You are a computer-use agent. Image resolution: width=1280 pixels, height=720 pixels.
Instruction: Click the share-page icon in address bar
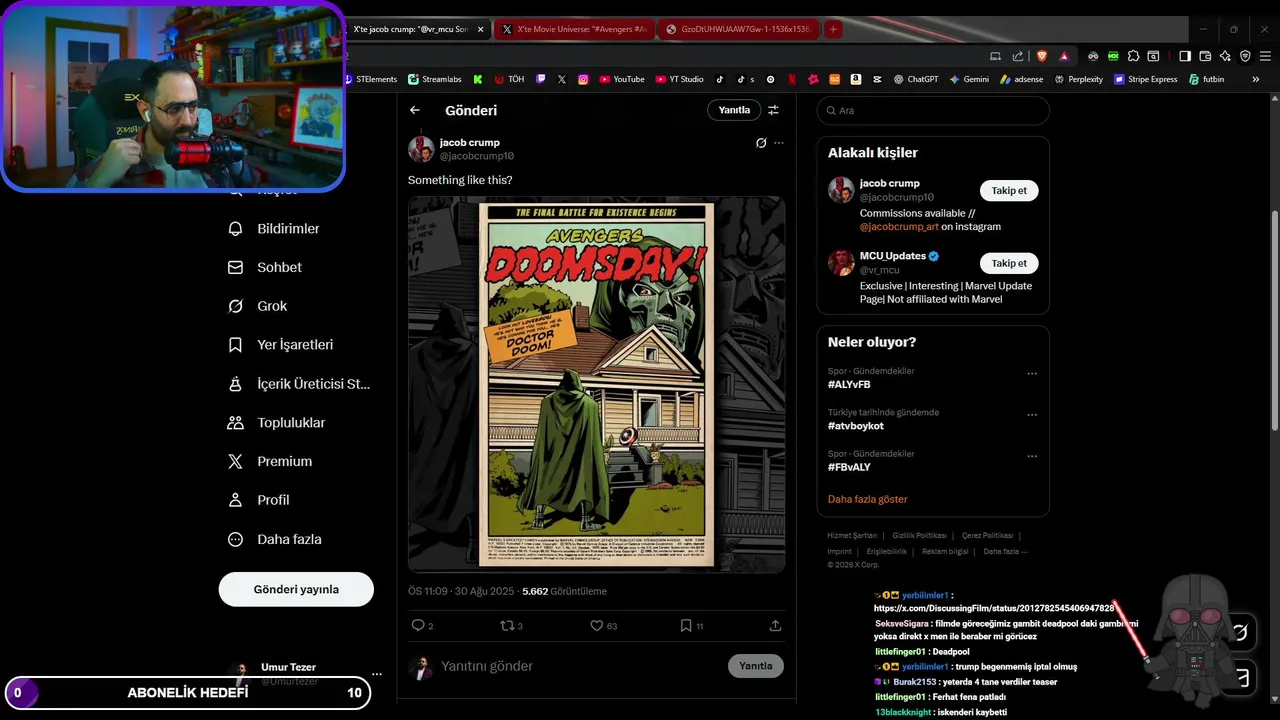[1018, 56]
